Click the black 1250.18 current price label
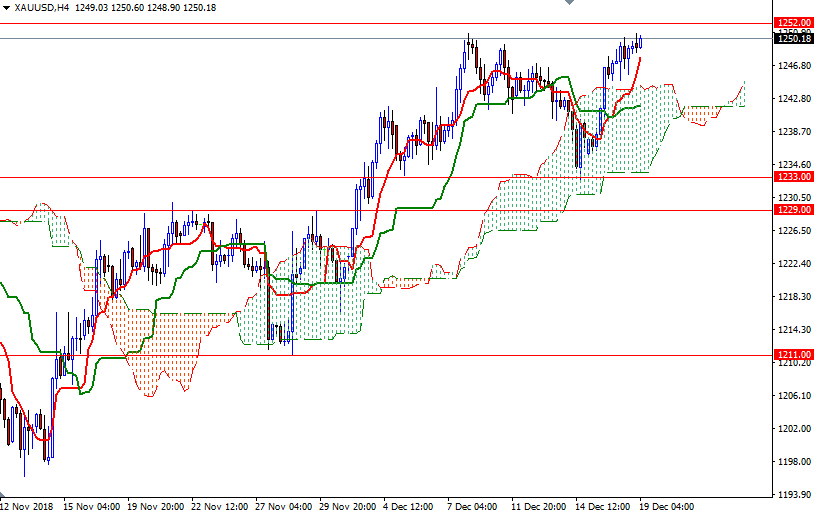This screenshot has height=514, width=814. click(x=793, y=38)
